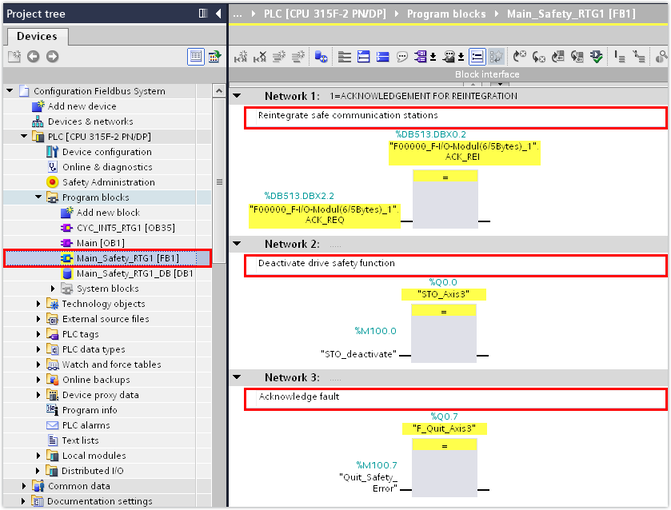
Task: Open Online & diagnostics
Action: (107, 167)
